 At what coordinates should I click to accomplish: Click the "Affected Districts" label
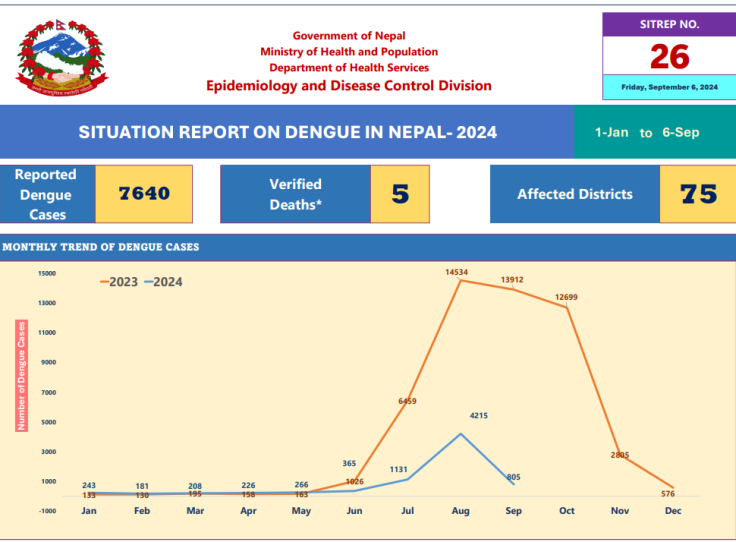(x=575, y=194)
